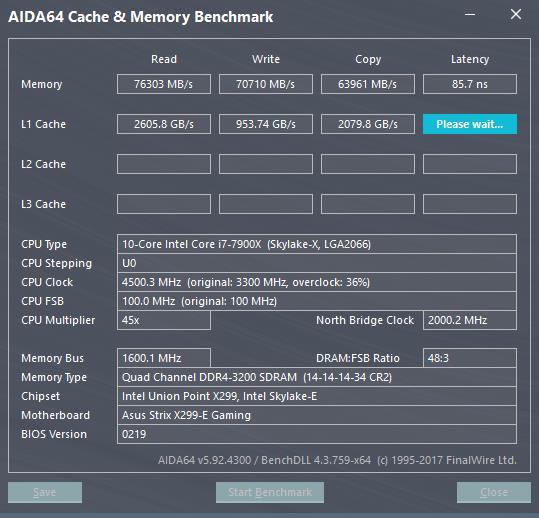
Task: Click the Memory Copy 63961 MB/s field
Action: pyautogui.click(x=368, y=84)
